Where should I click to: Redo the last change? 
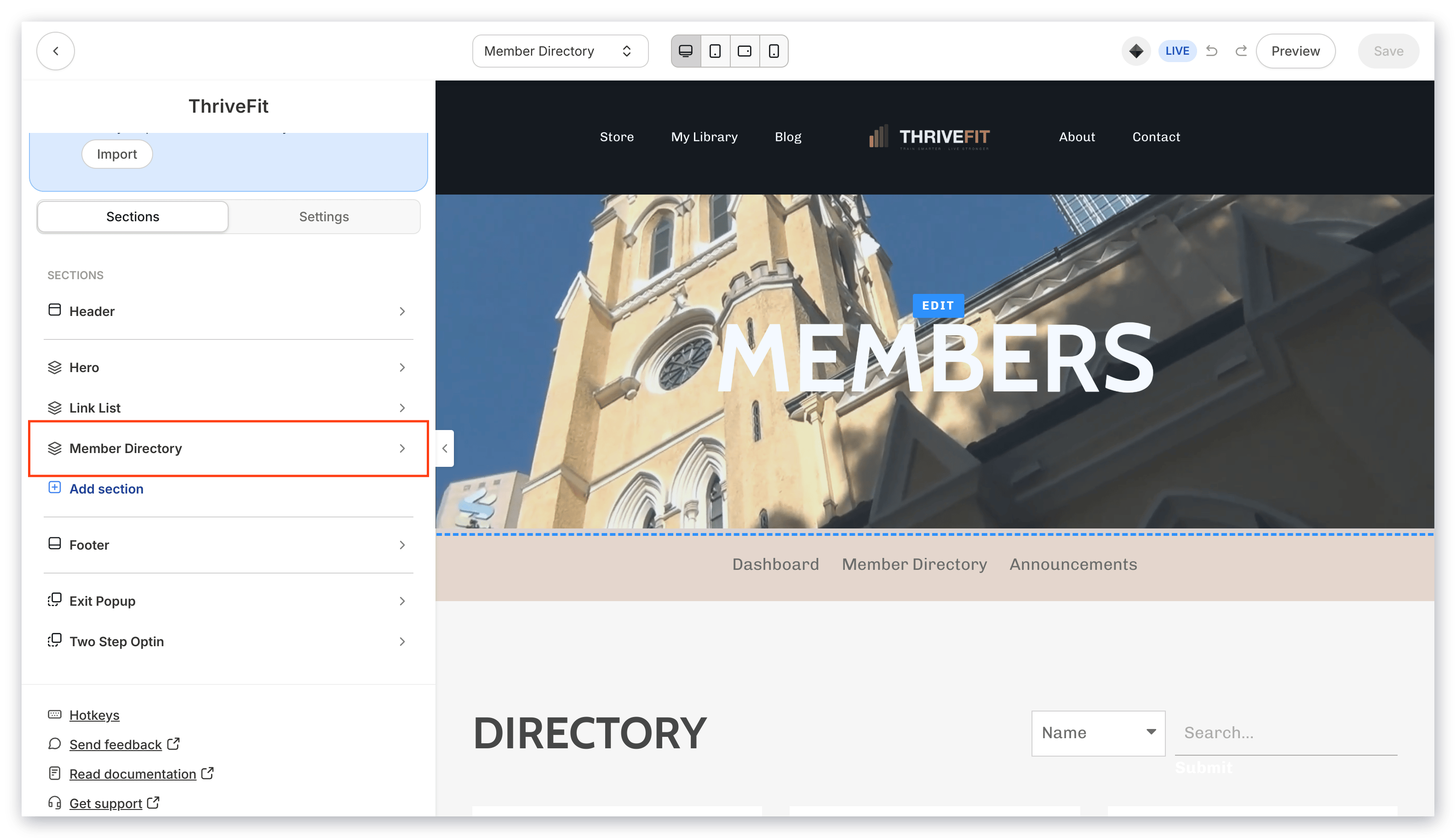pos(1241,51)
